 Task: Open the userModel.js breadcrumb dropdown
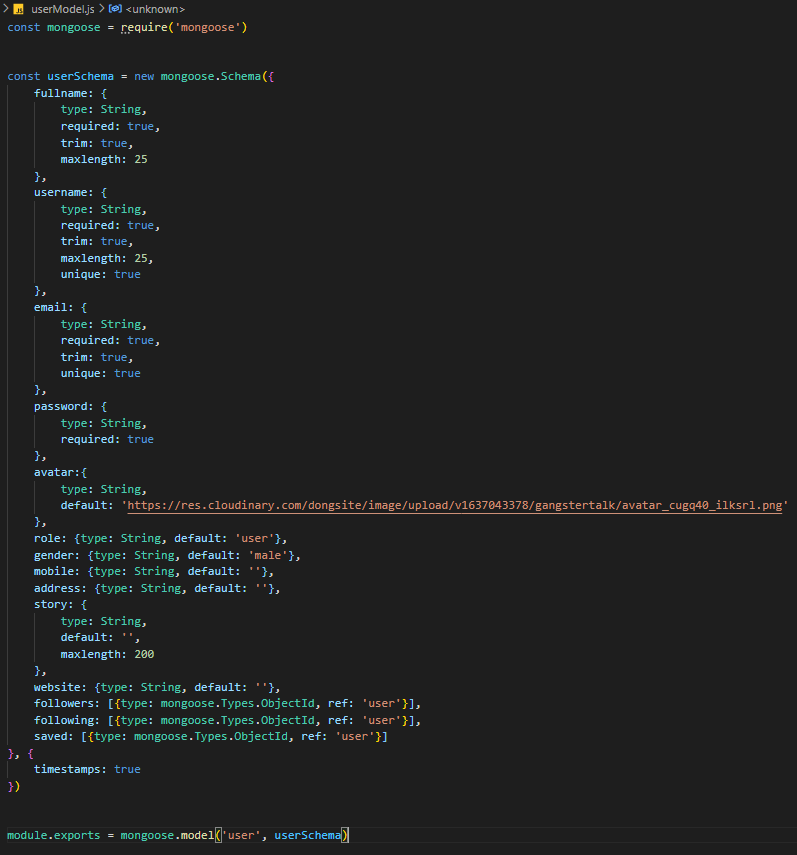pyautogui.click(x=60, y=9)
